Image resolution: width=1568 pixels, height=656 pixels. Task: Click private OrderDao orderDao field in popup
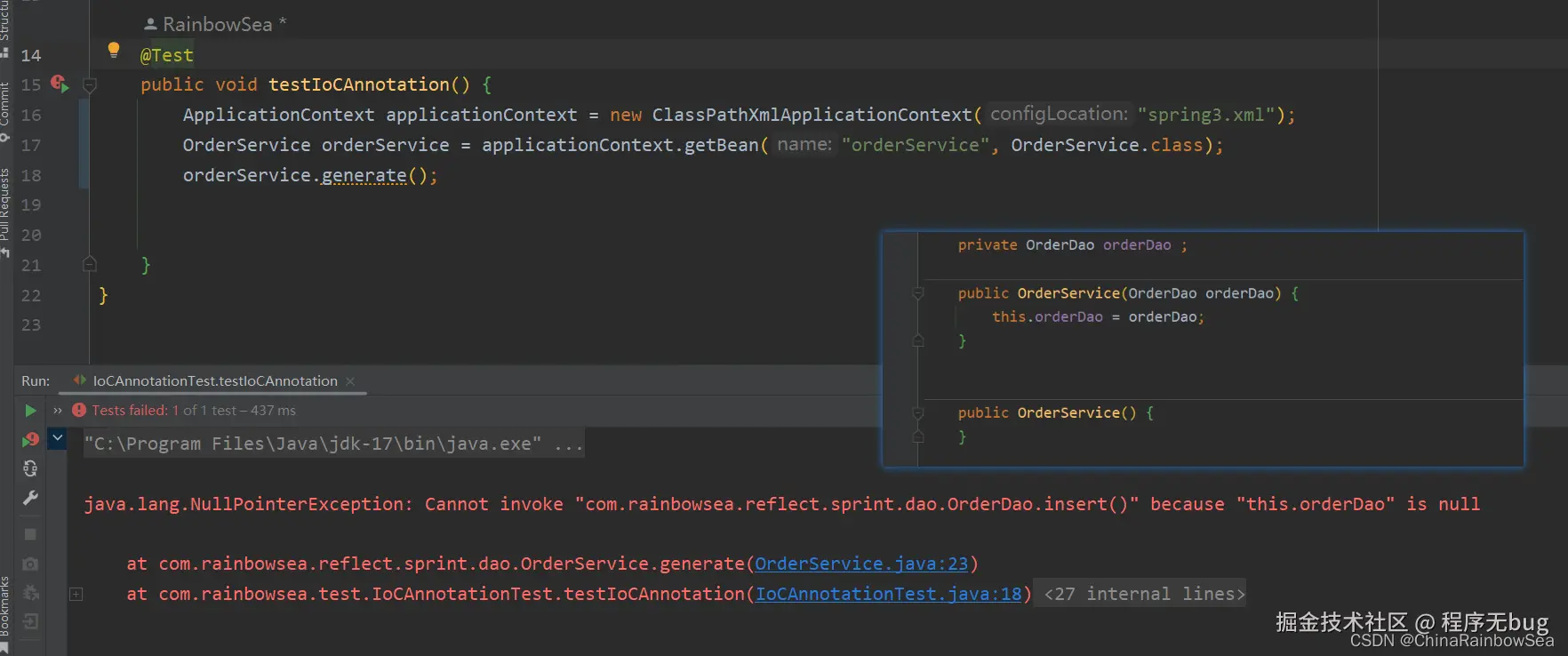click(x=1072, y=245)
